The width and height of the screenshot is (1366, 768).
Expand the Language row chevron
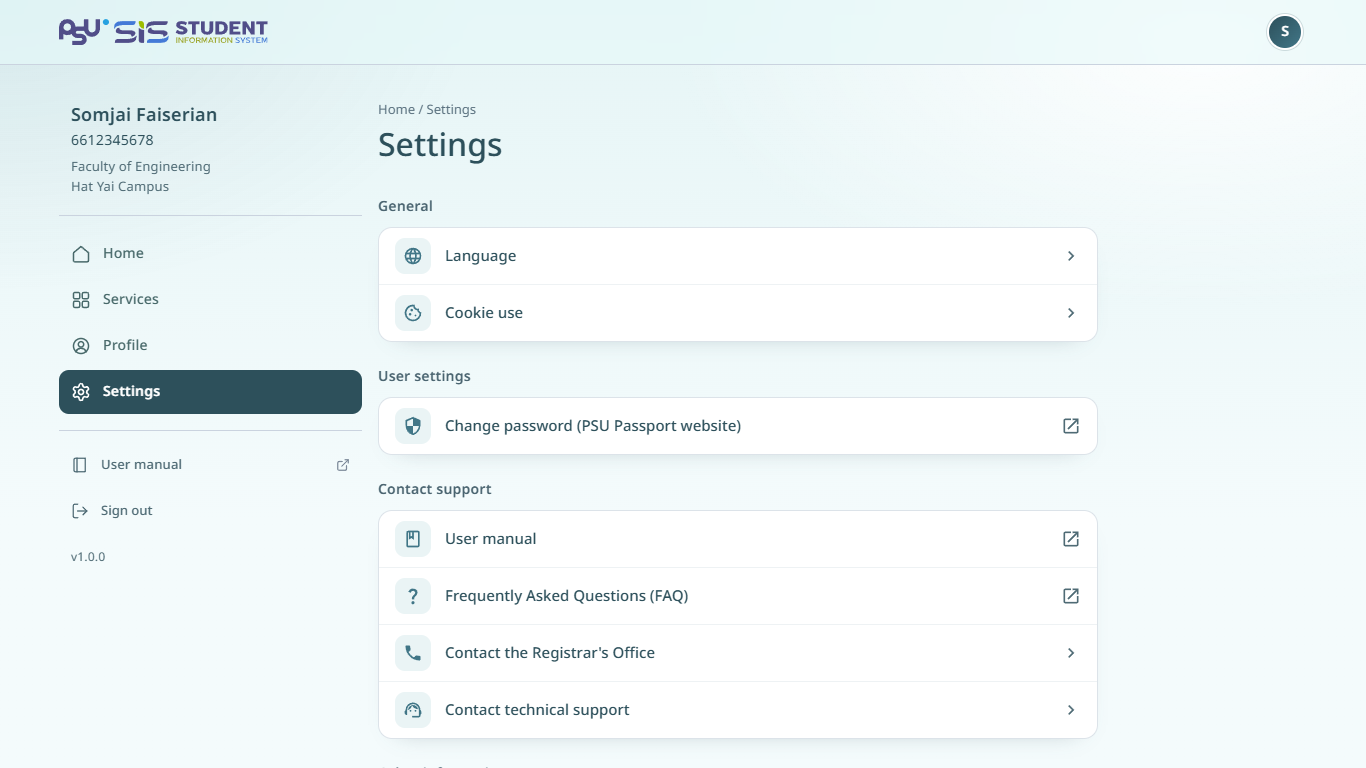1071,256
